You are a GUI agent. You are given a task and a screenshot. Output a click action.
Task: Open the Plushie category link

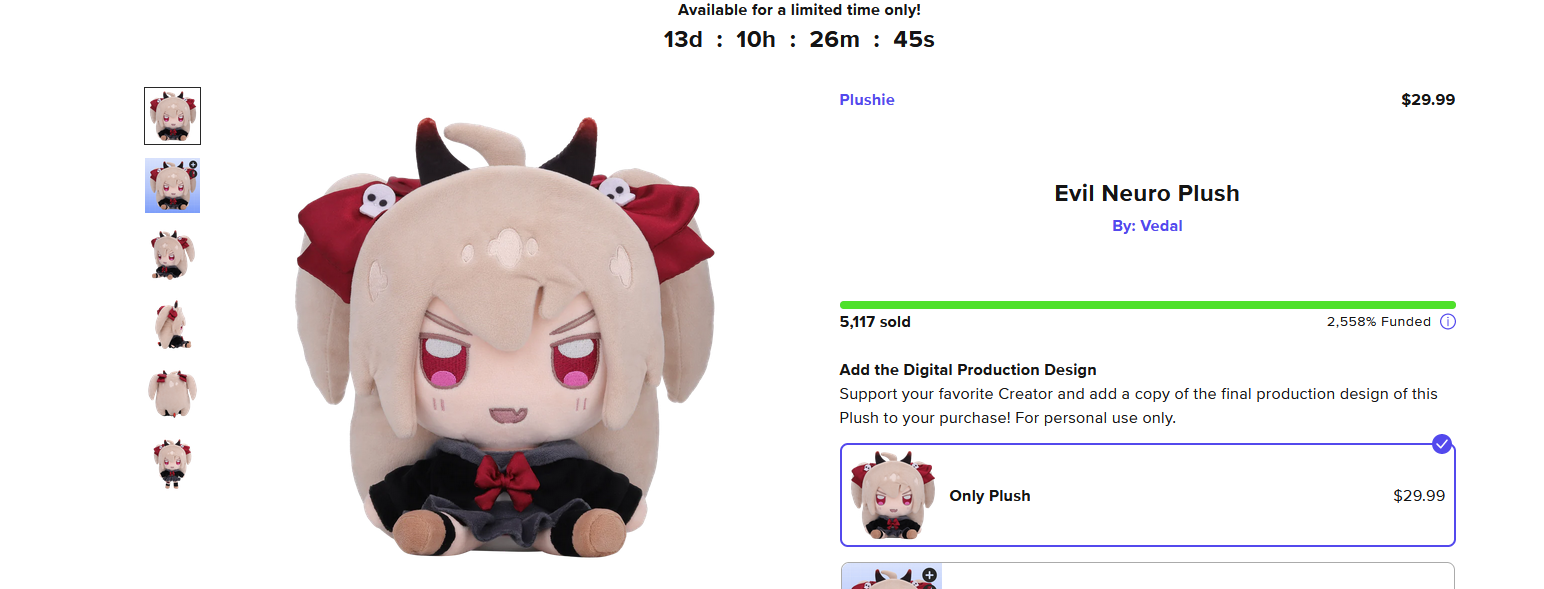tap(867, 100)
